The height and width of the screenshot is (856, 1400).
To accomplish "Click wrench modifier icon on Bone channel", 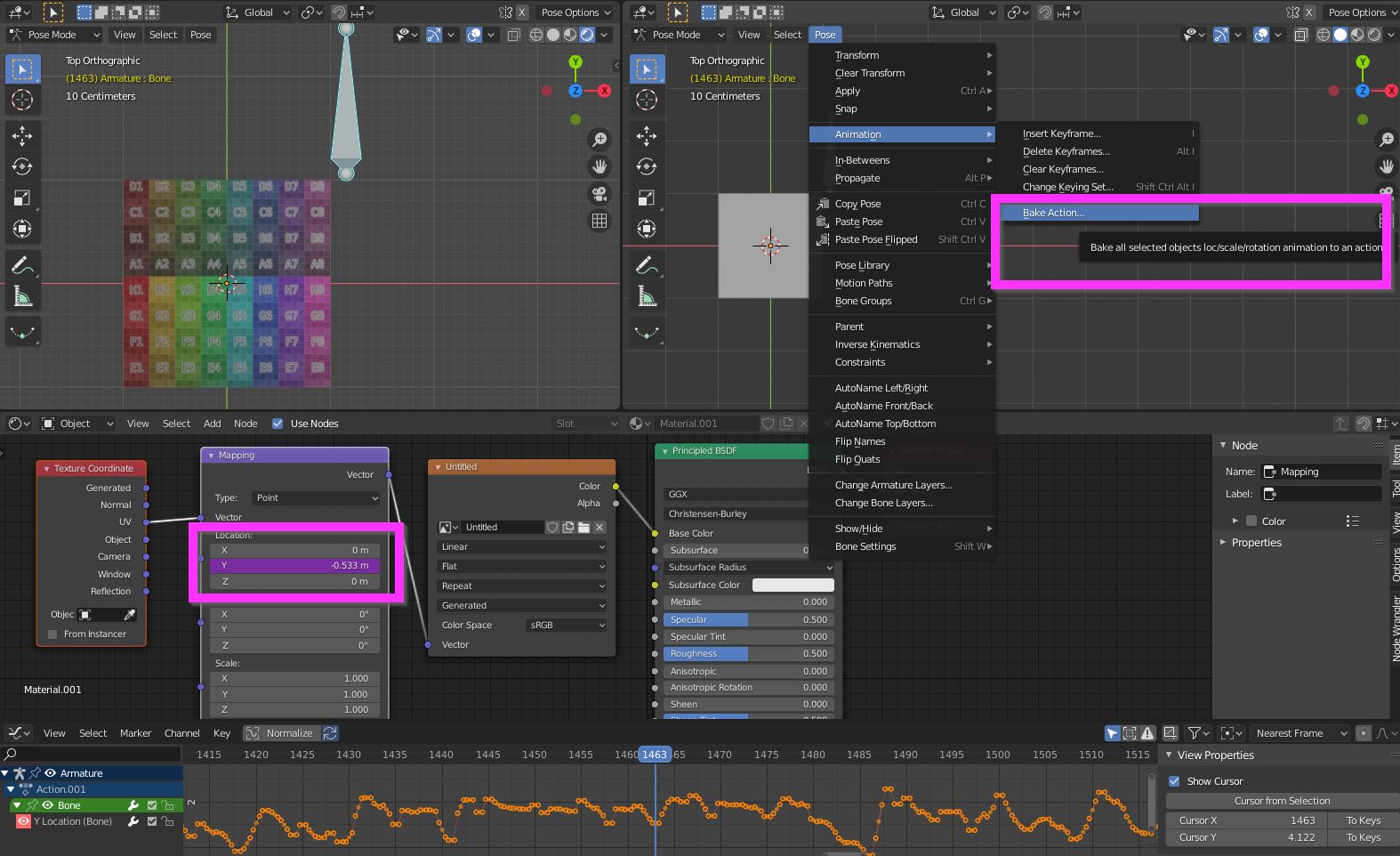I will tap(133, 805).
